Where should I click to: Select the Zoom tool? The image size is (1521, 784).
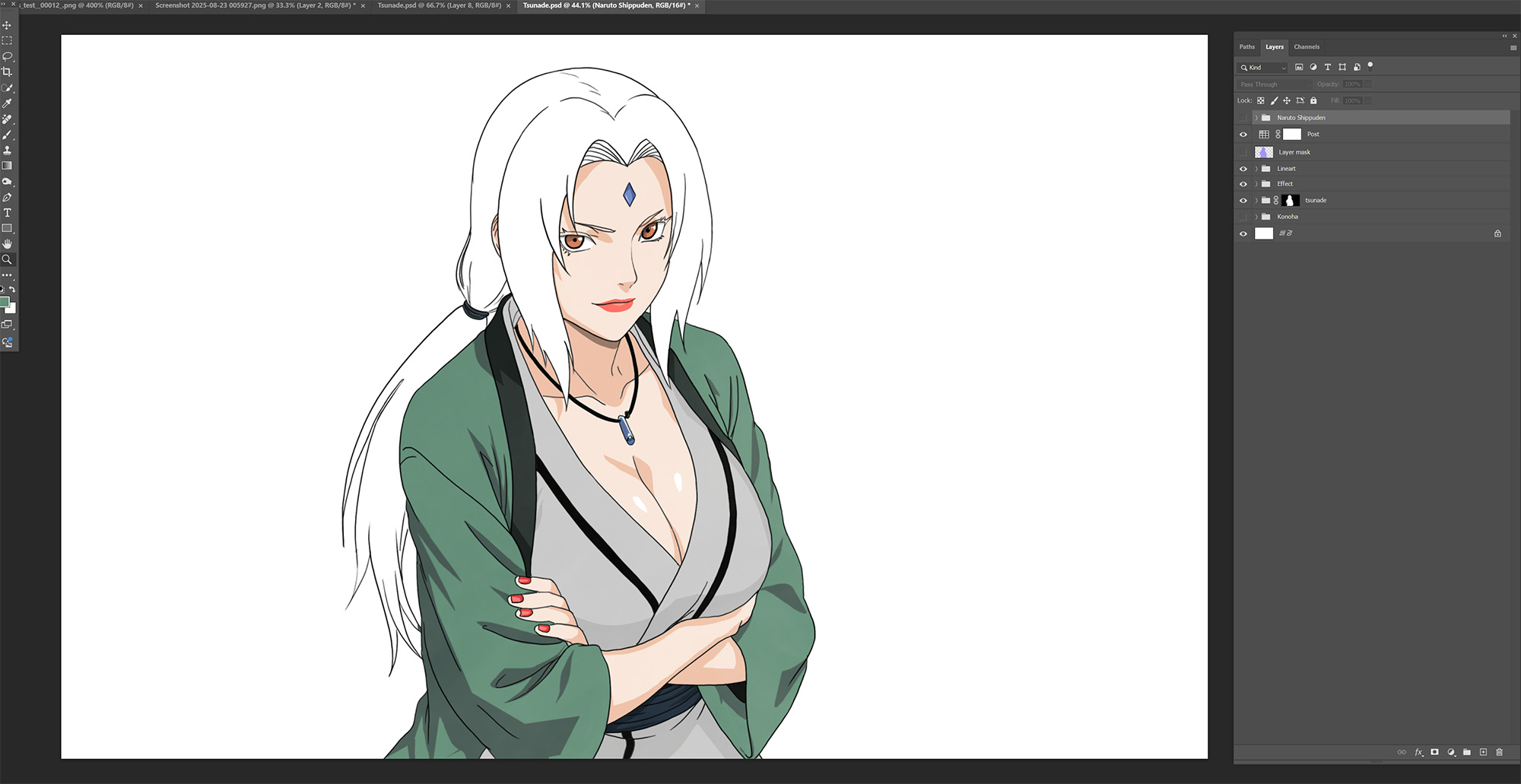[x=7, y=259]
